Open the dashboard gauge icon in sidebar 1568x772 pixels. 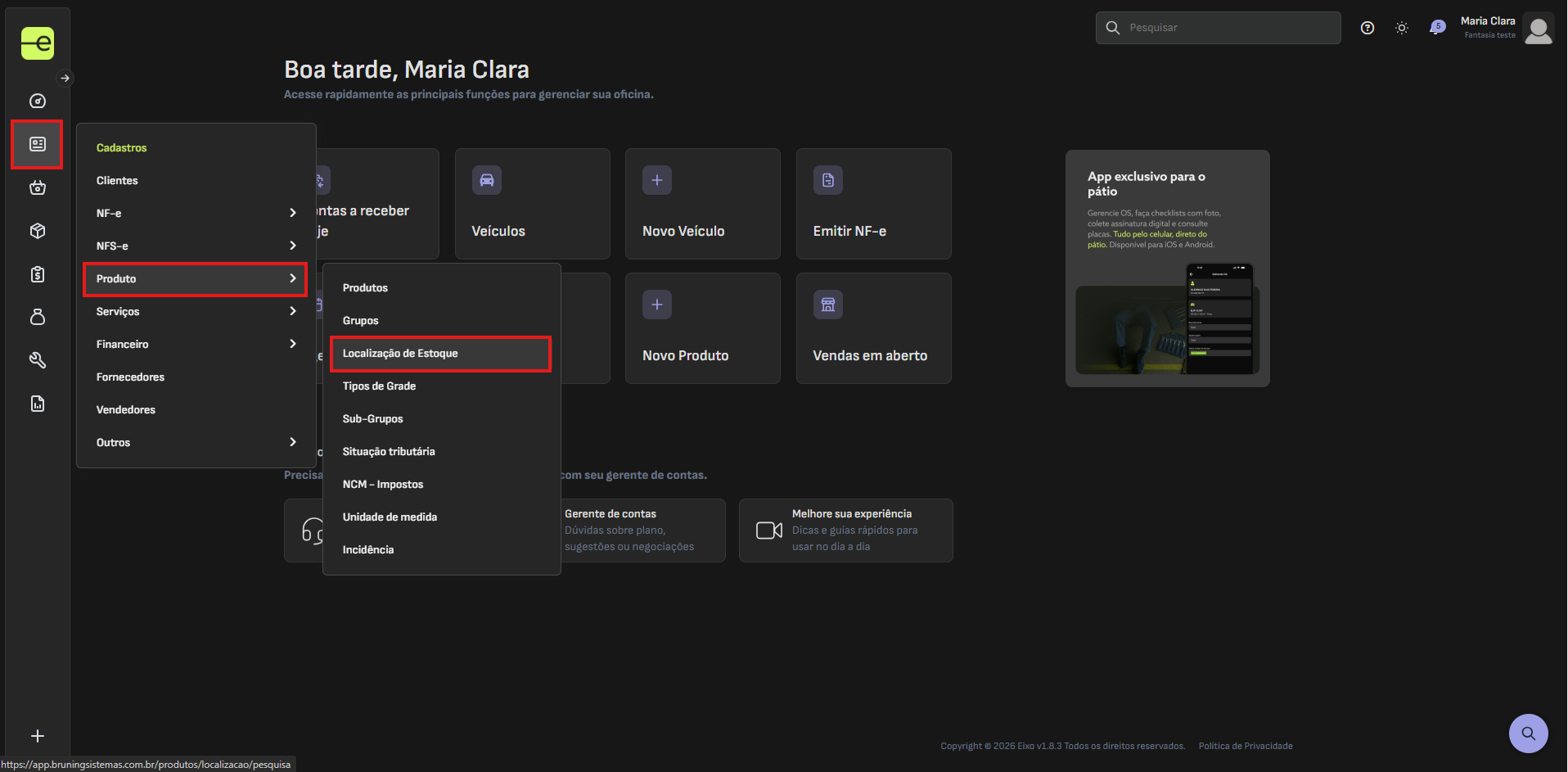click(38, 101)
